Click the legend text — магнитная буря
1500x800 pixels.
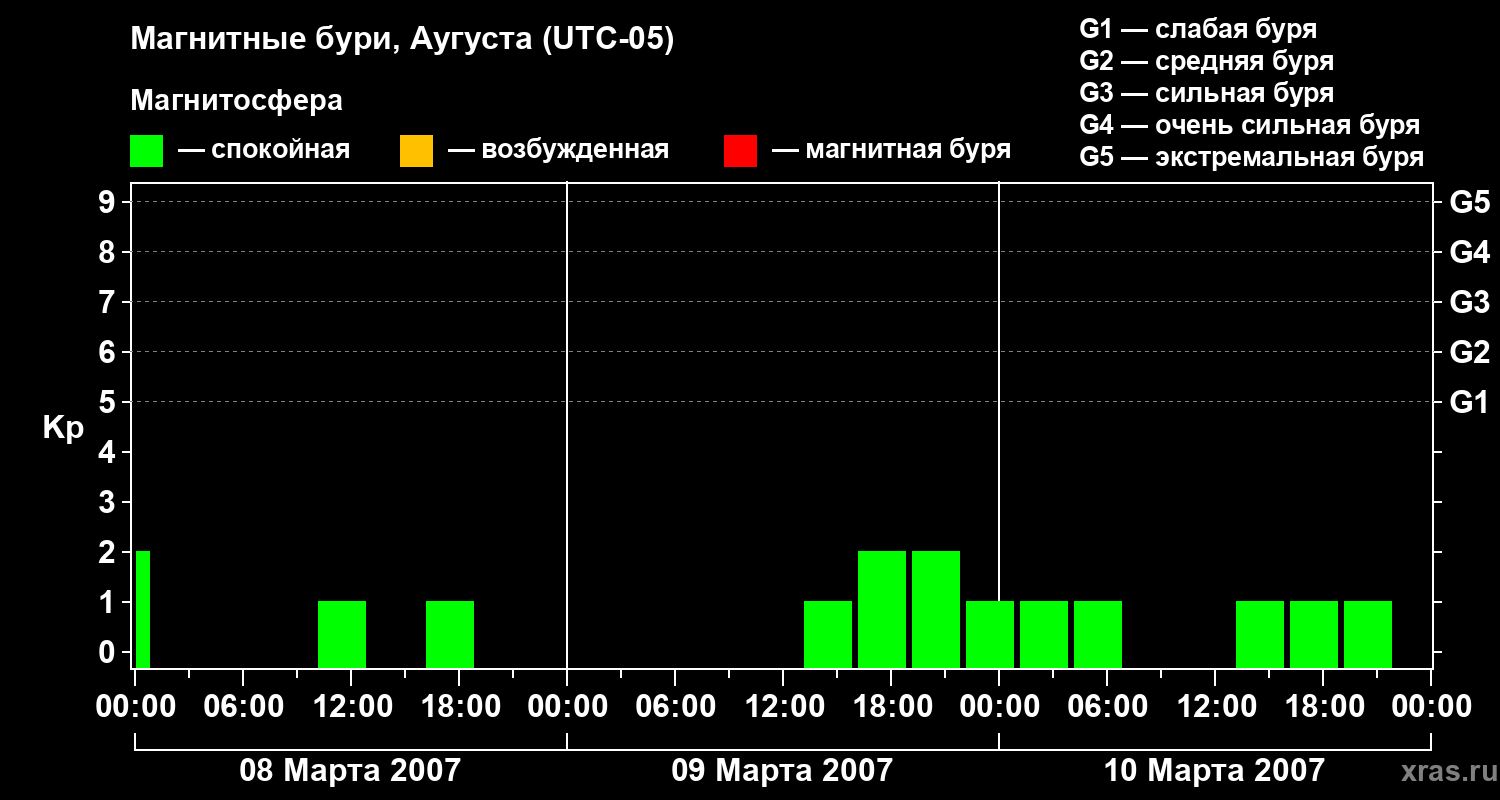coord(891,150)
